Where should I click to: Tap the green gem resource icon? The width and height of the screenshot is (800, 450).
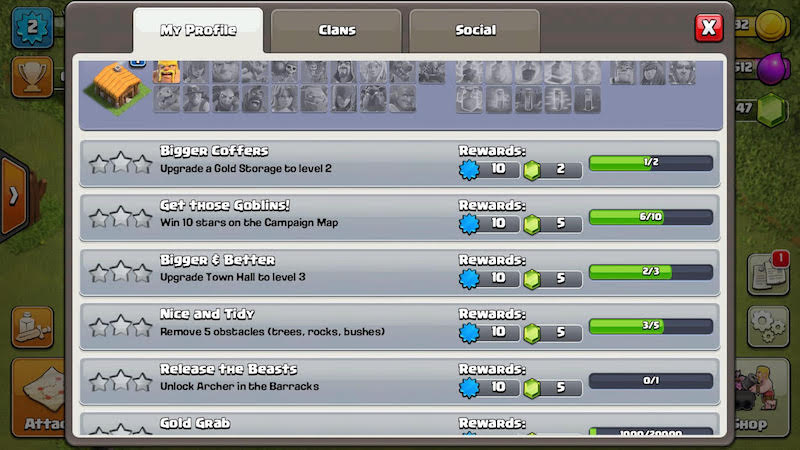point(771,109)
